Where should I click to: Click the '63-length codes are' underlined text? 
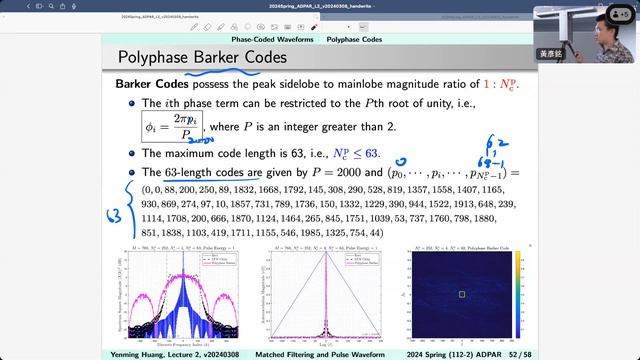[x=212, y=173]
